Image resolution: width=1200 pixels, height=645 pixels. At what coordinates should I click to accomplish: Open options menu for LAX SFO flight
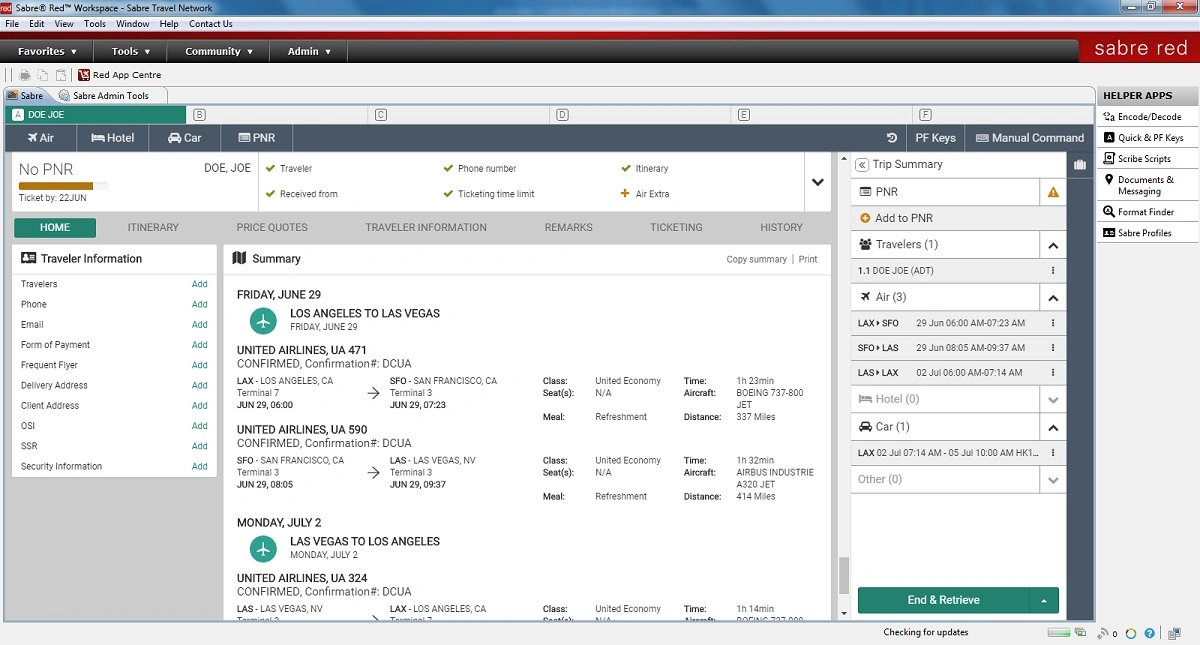pyautogui.click(x=1053, y=323)
